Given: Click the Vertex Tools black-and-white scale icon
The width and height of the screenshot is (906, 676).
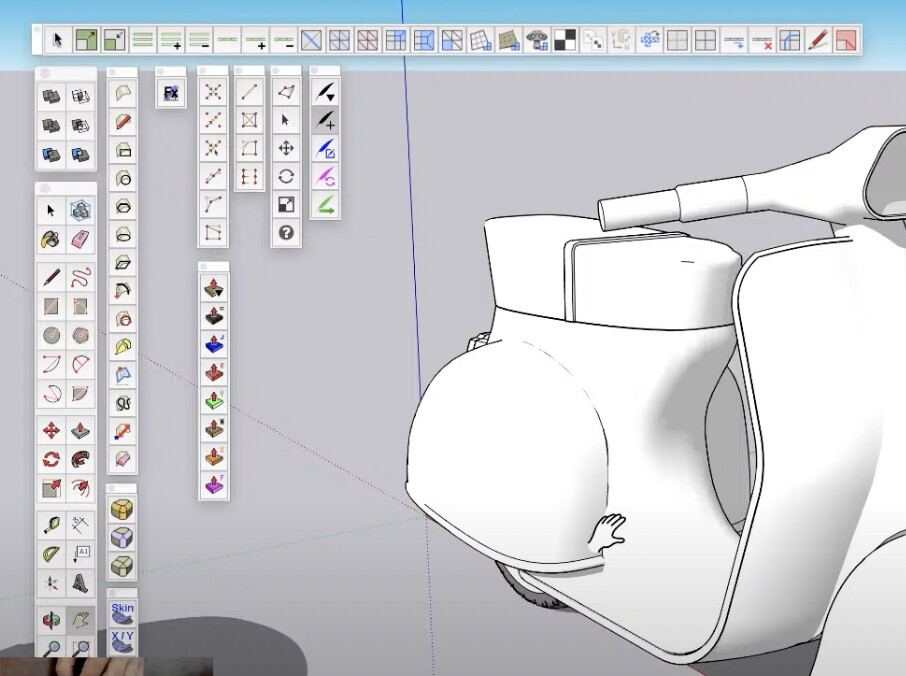Looking at the screenshot, I should pyautogui.click(x=286, y=205).
